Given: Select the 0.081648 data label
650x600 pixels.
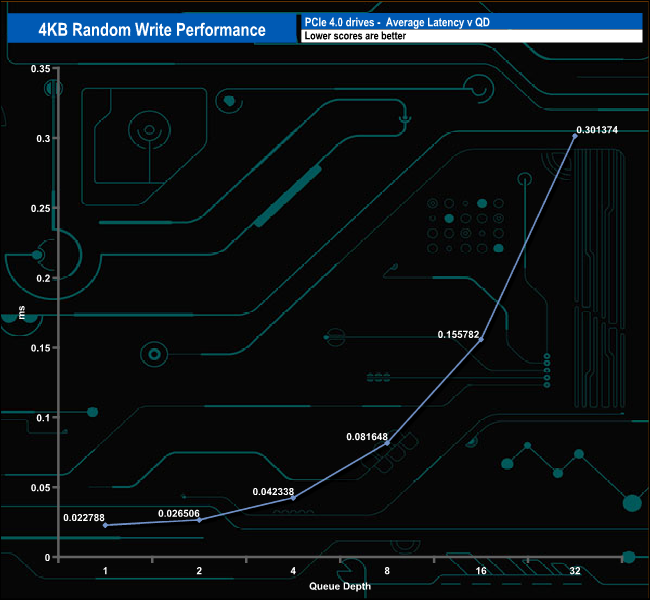Looking at the screenshot, I should coord(367,437).
